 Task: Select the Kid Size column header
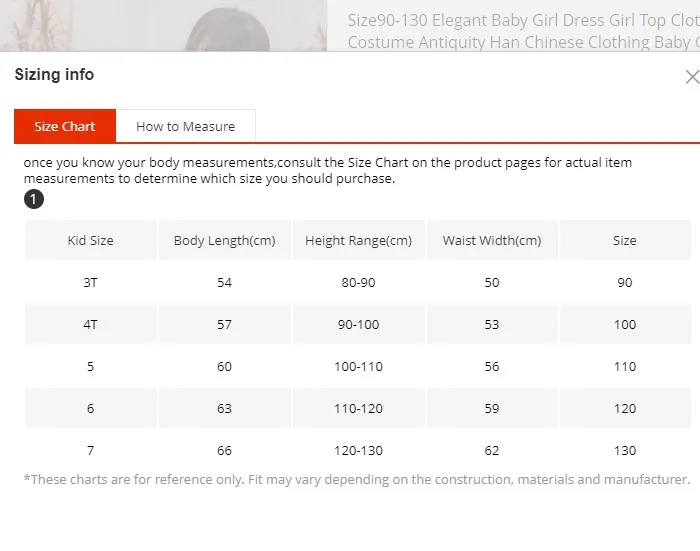pos(91,240)
